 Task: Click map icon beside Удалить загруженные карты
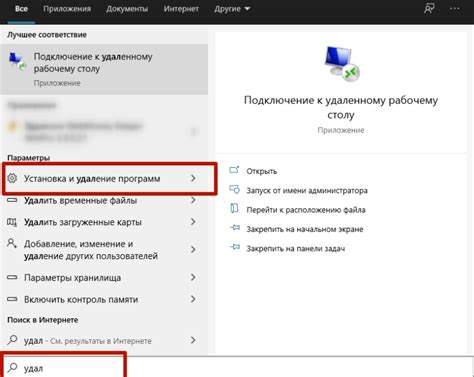tap(12, 222)
